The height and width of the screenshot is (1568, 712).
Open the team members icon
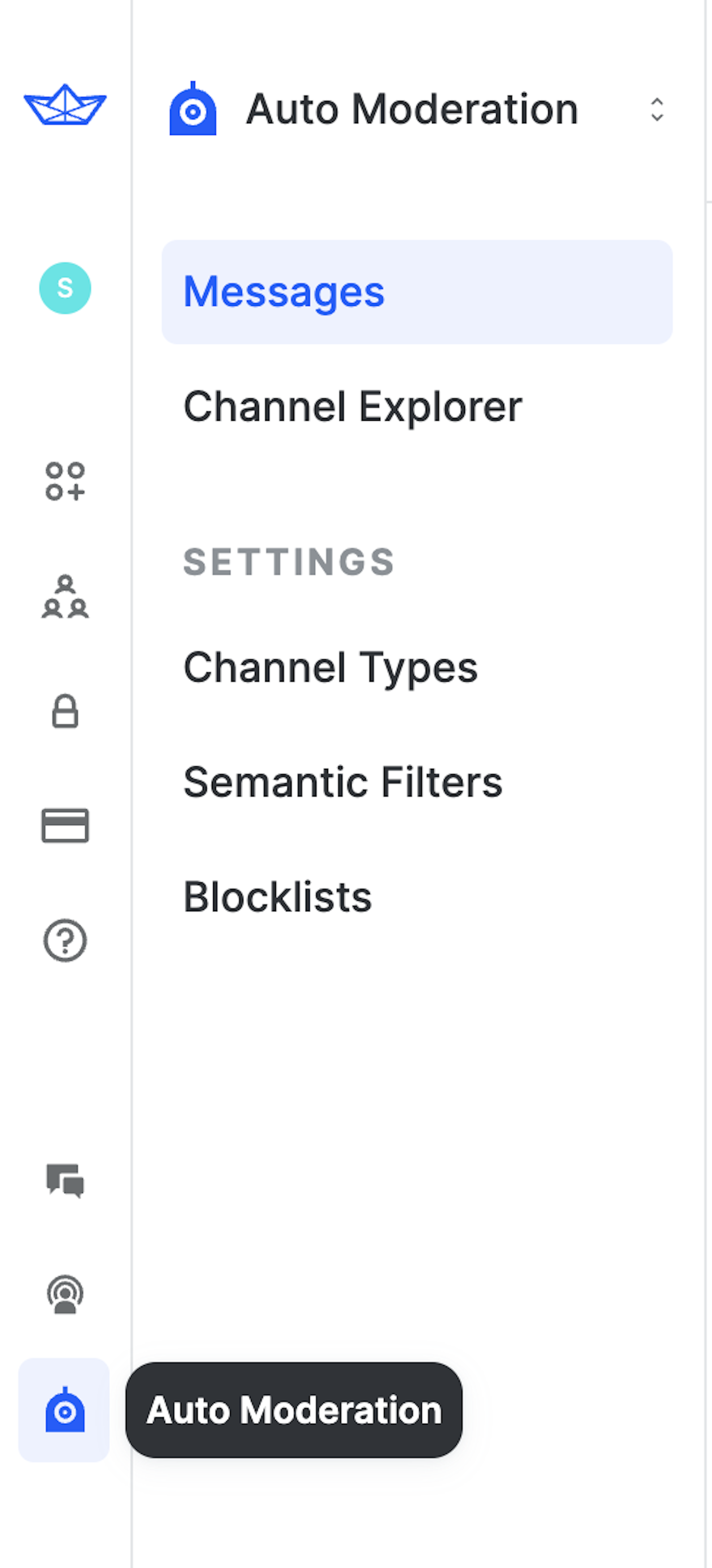click(65, 597)
